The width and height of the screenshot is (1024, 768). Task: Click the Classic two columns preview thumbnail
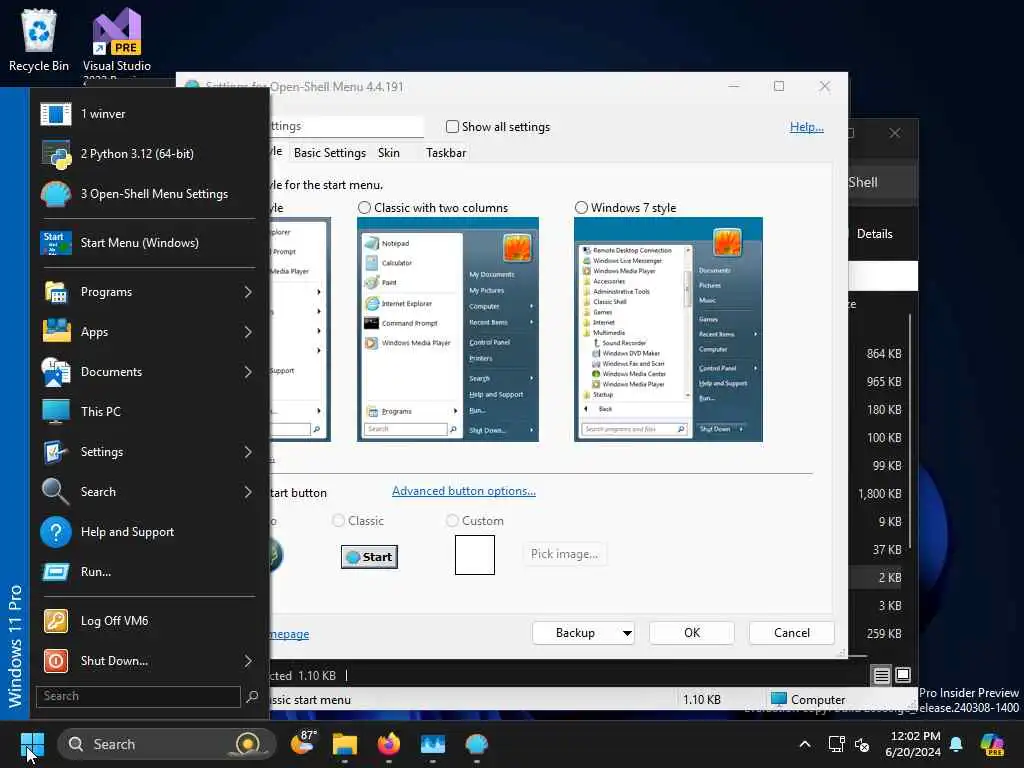448,330
